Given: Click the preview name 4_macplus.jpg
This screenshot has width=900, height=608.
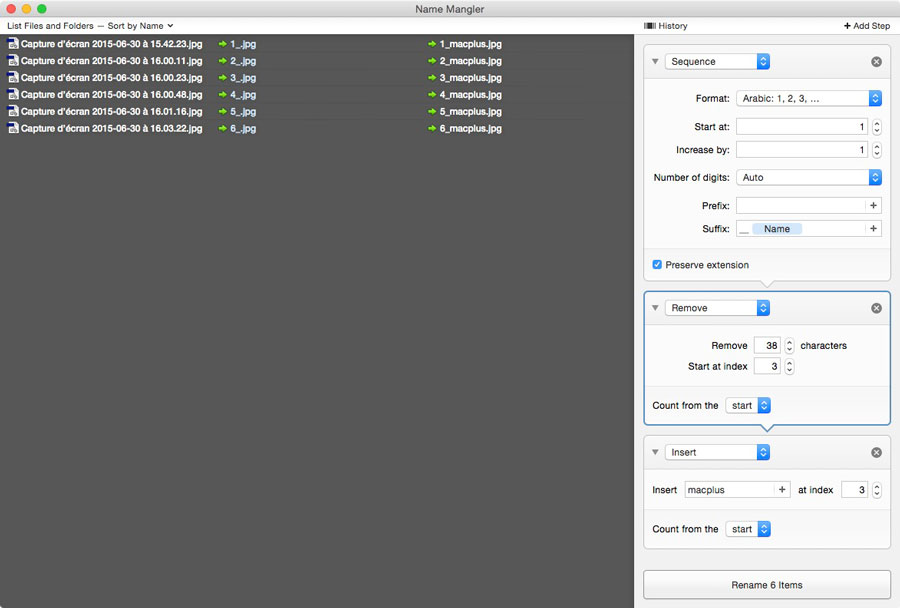Looking at the screenshot, I should coord(471,95).
